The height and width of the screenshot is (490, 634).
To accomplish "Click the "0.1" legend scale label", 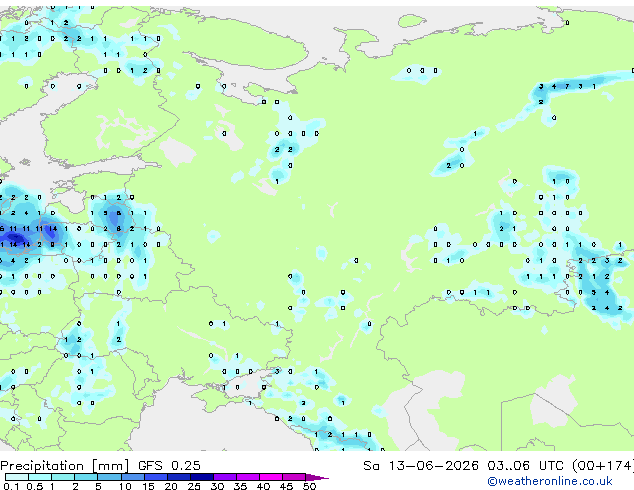I will pyautogui.click(x=11, y=486).
